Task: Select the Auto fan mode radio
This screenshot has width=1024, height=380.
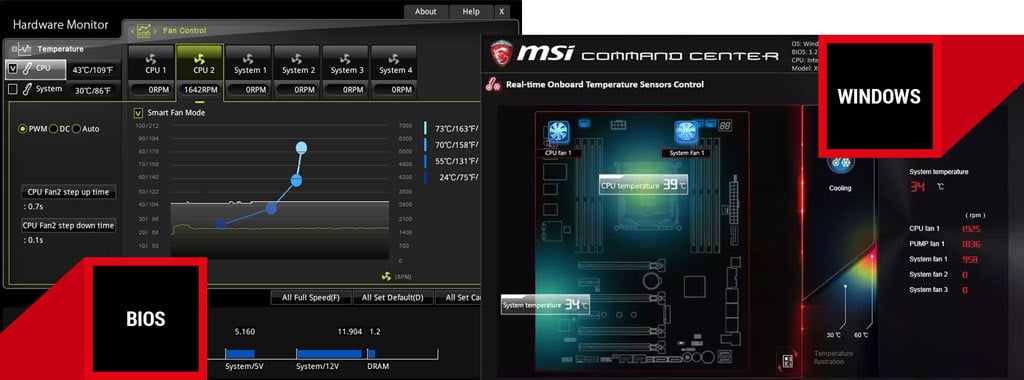Action: point(76,129)
